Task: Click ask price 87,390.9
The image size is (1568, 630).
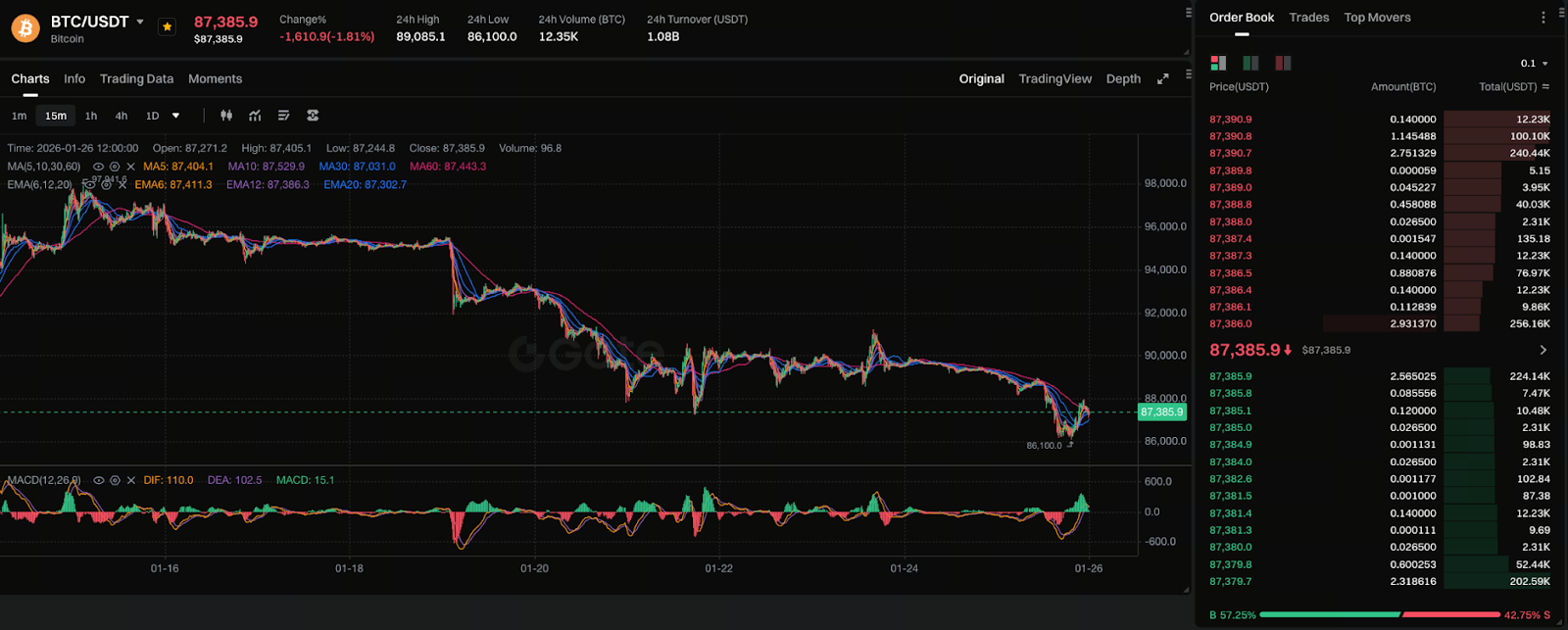Action: coord(1231,120)
